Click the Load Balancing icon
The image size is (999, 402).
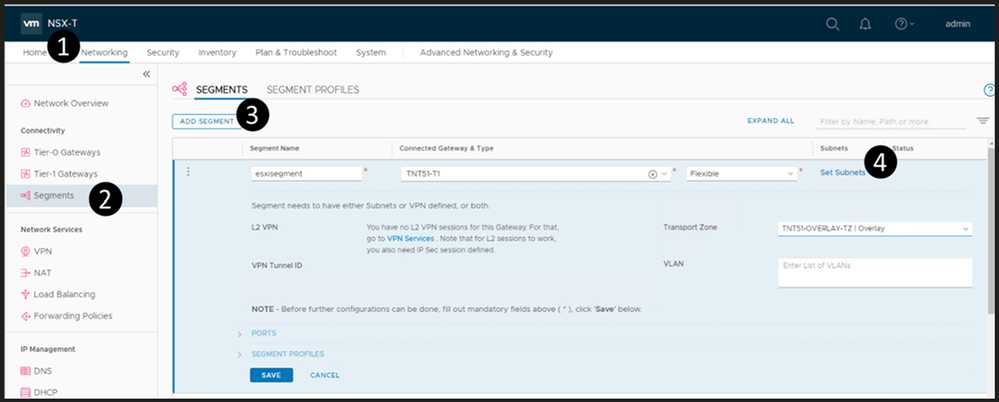[x=25, y=294]
